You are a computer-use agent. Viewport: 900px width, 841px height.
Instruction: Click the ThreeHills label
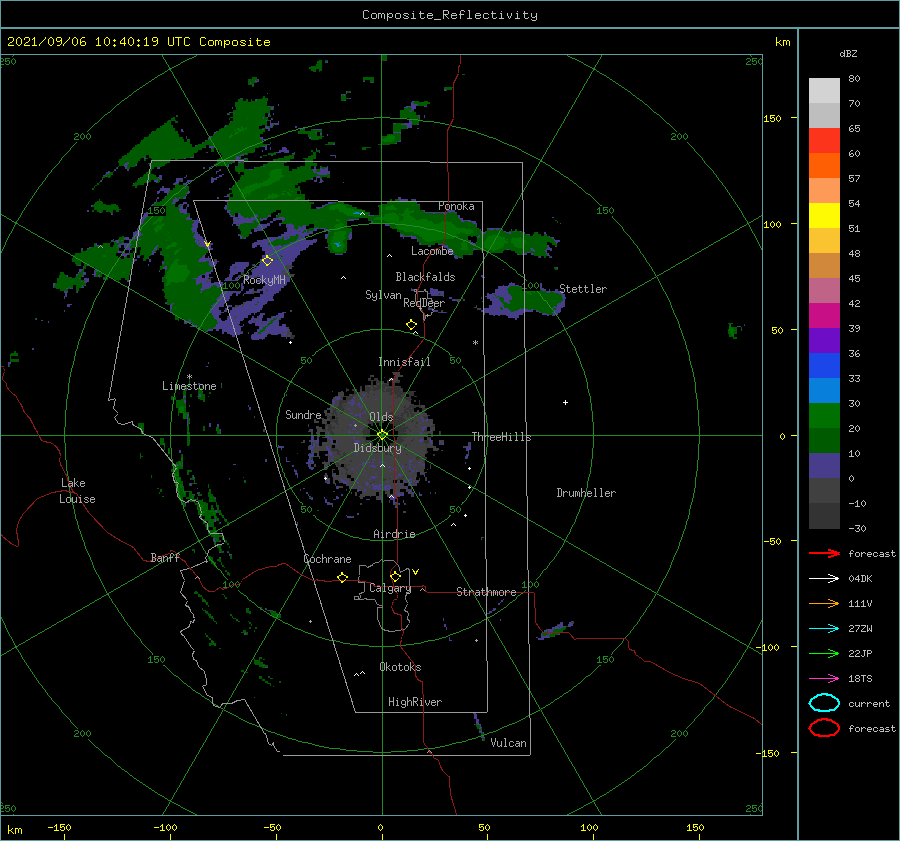point(502,437)
